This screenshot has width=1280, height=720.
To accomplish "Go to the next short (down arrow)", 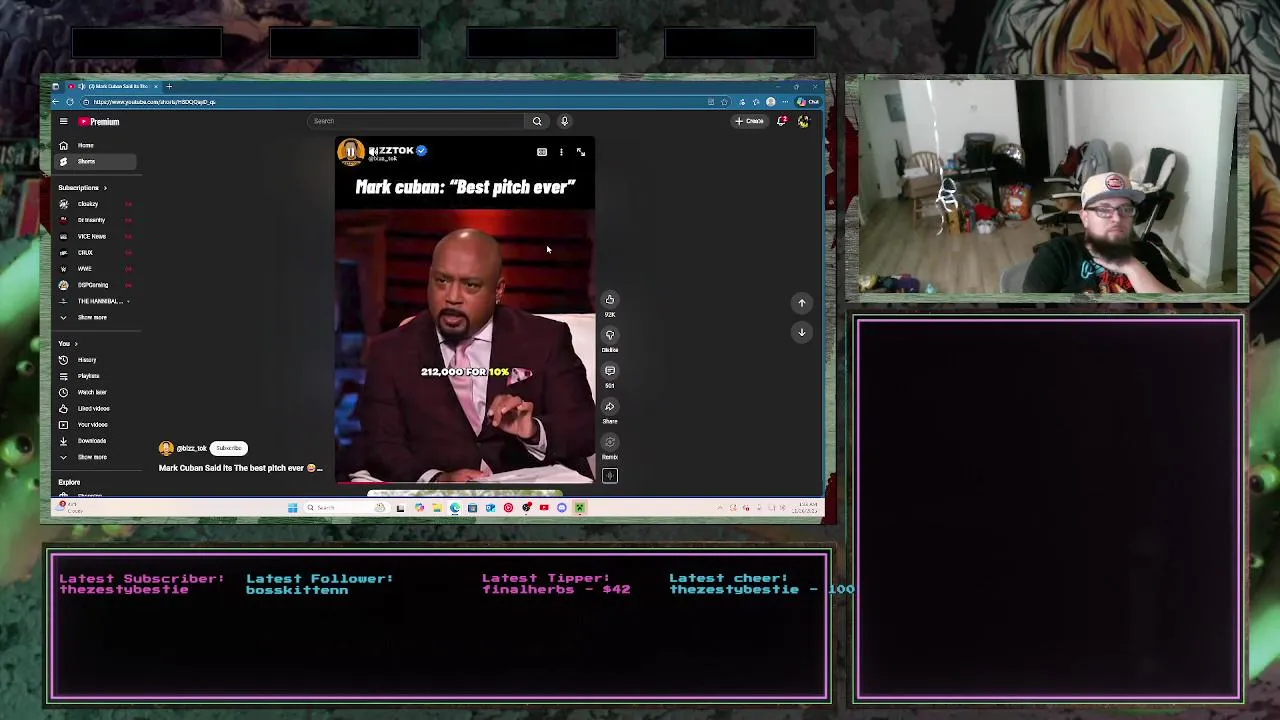I will pyautogui.click(x=802, y=332).
